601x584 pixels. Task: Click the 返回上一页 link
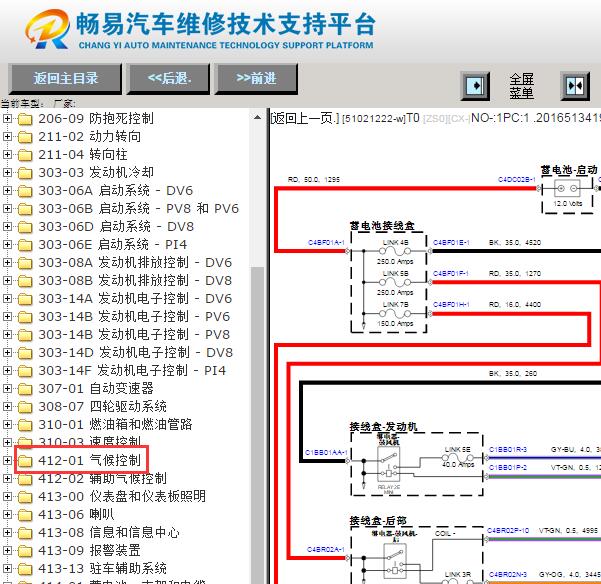[x=305, y=118]
